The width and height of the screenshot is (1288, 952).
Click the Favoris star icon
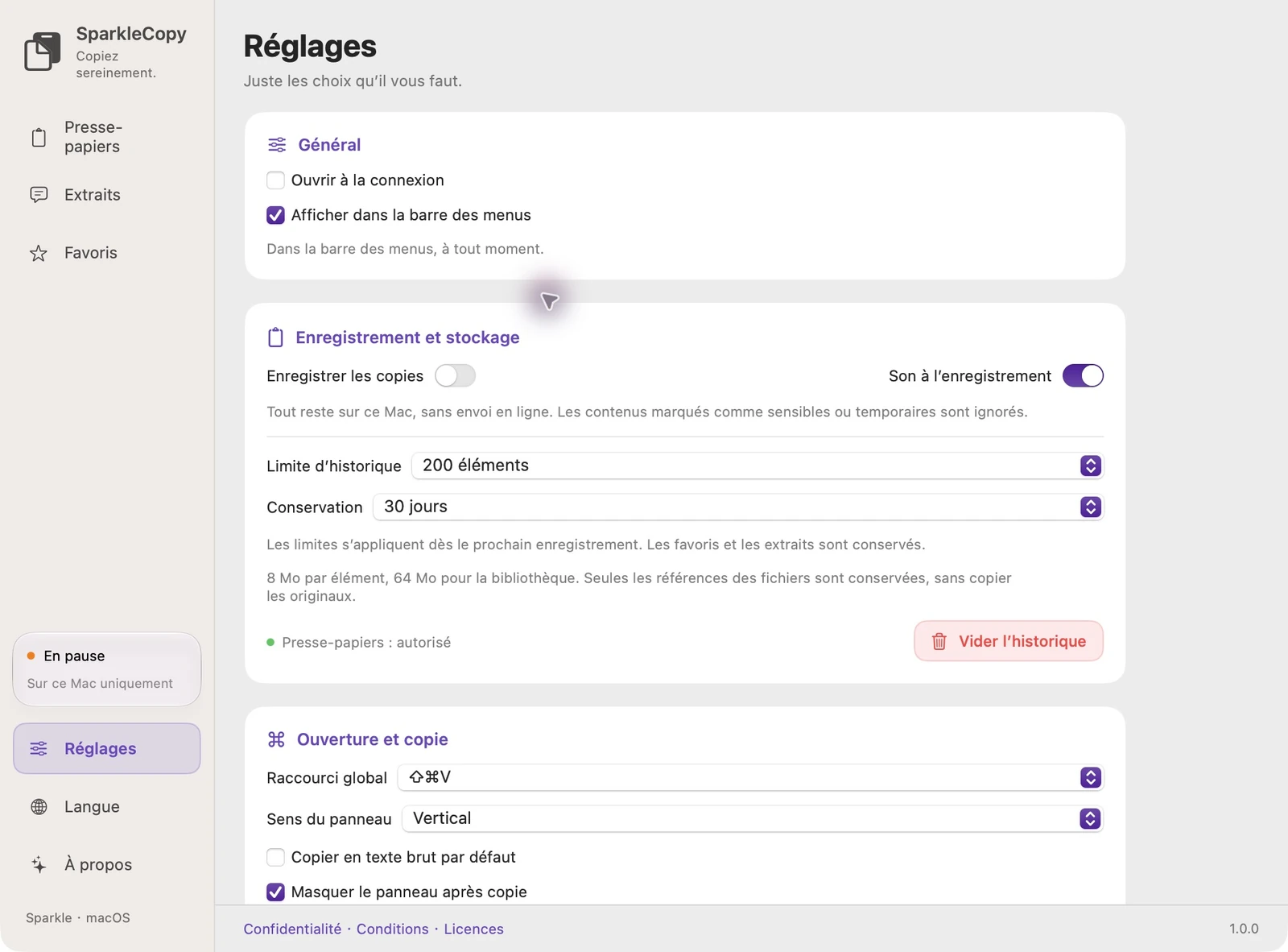tap(39, 253)
